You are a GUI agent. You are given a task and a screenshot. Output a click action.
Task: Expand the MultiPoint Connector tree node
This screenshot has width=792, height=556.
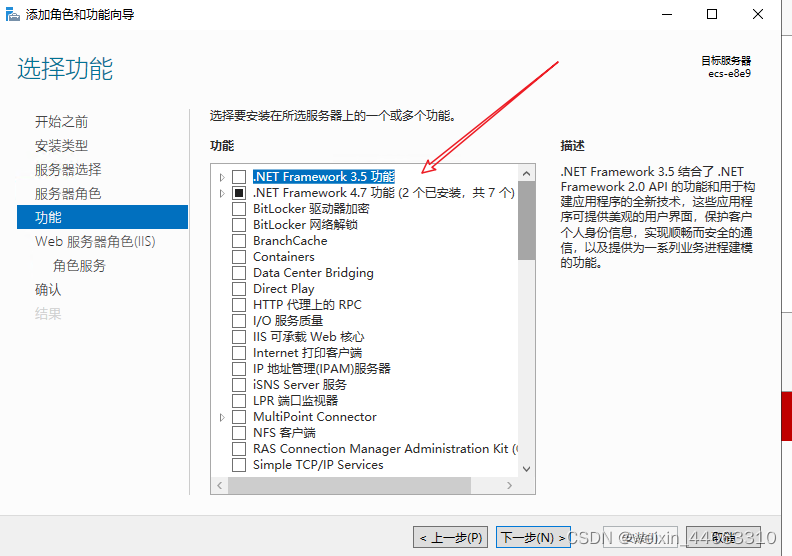click(x=222, y=417)
